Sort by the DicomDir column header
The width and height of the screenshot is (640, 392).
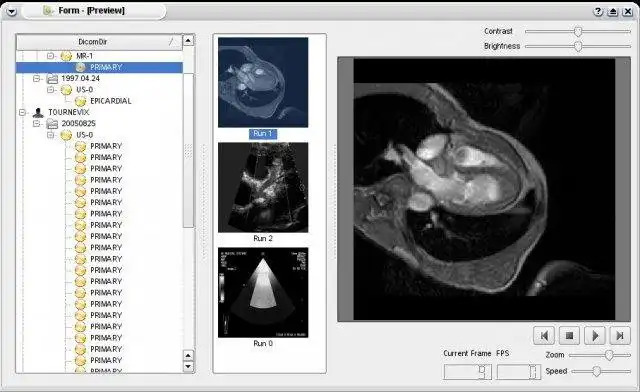coord(99,42)
